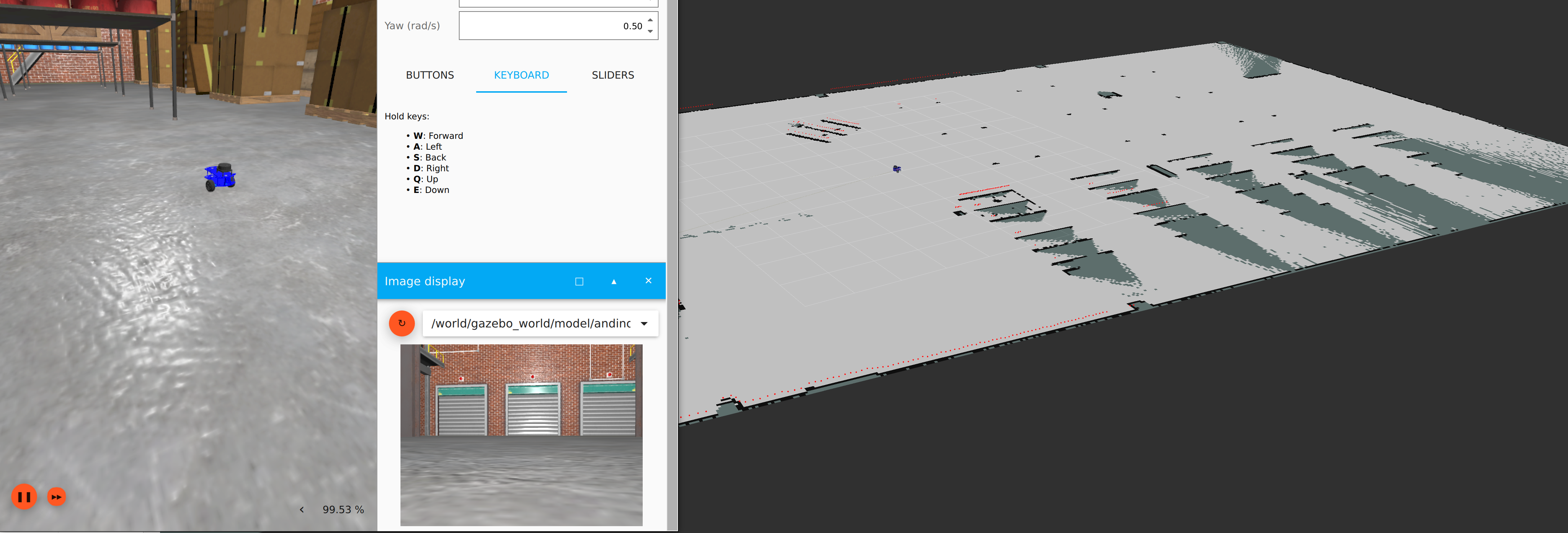Pause the simulation with the orange button
This screenshot has height=533, width=1568.
pyautogui.click(x=25, y=497)
